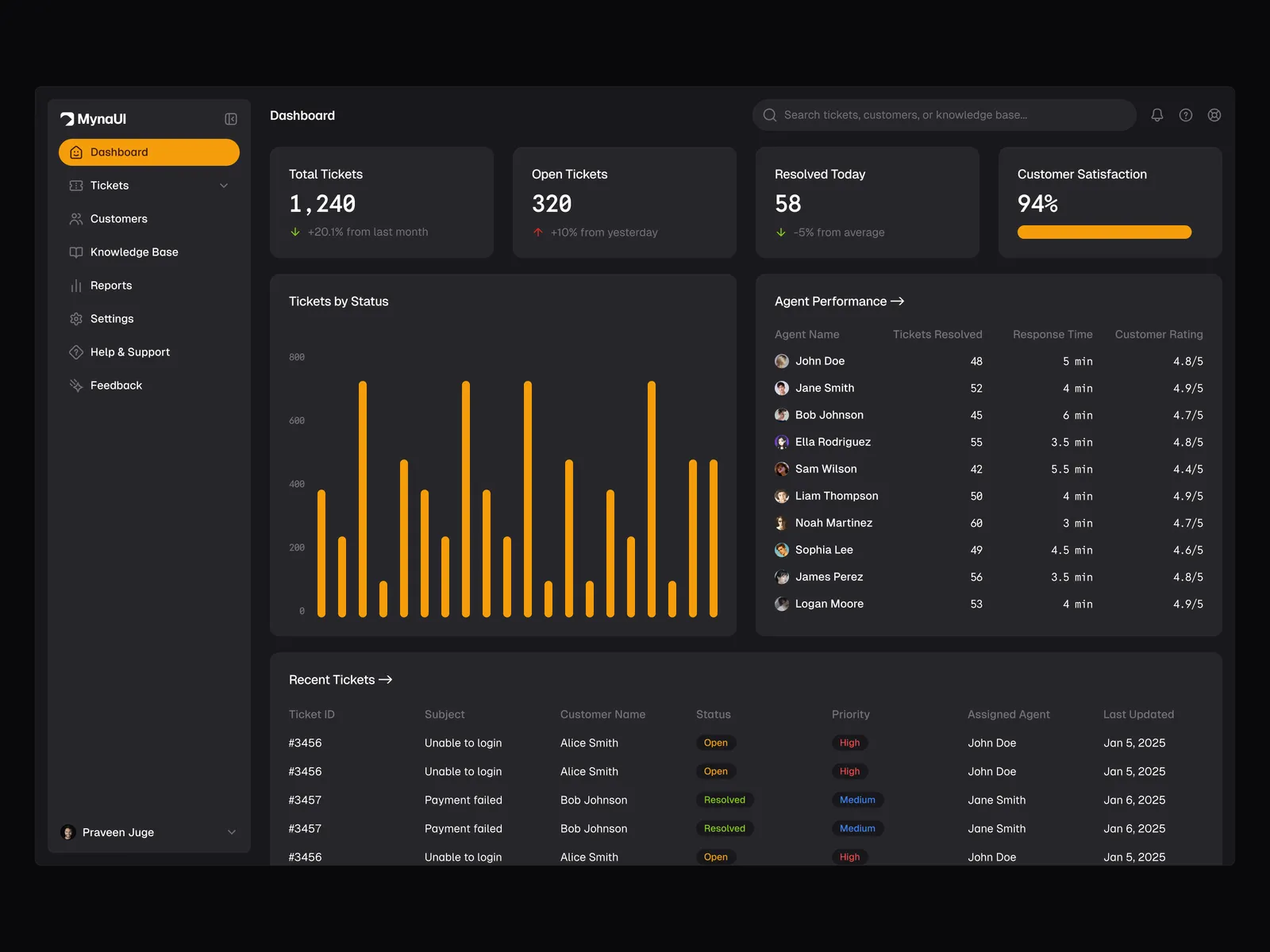Click the Customer Satisfaction progress bar
Screen dimensions: 1270x952
[1104, 232]
